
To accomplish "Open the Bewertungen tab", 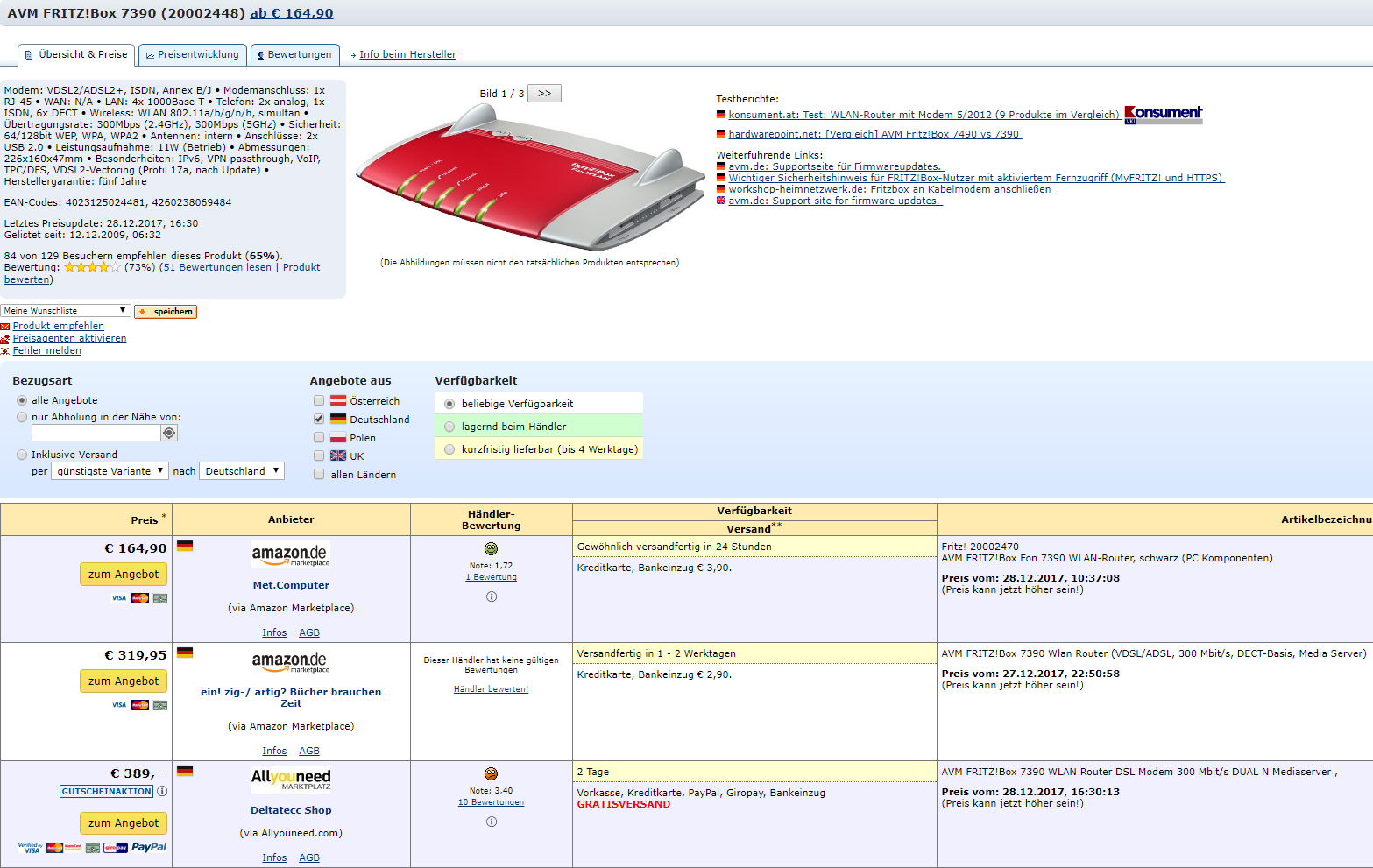I will (295, 54).
